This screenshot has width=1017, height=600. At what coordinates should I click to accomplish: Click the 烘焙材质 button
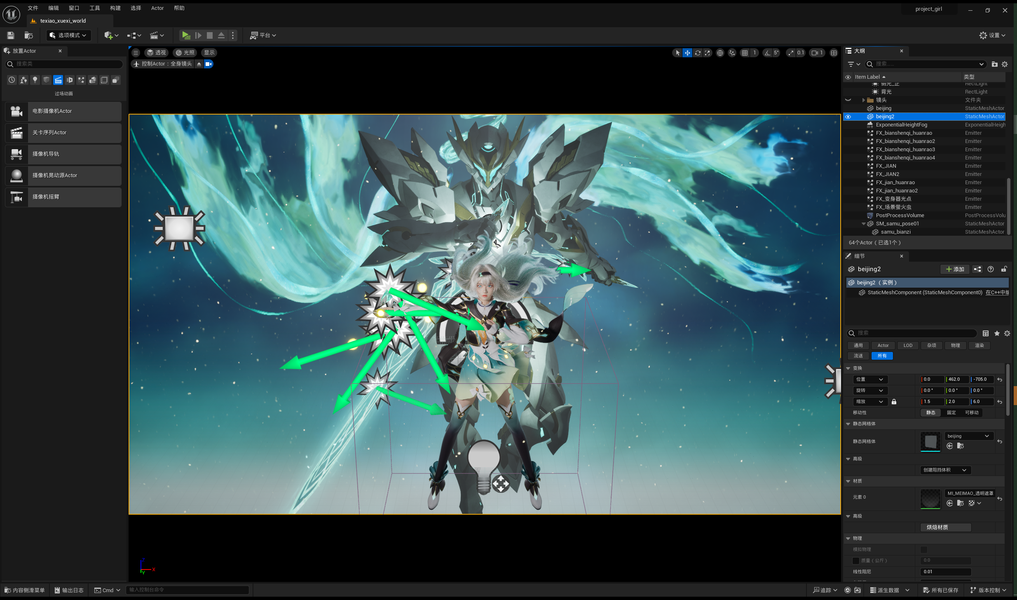point(946,527)
